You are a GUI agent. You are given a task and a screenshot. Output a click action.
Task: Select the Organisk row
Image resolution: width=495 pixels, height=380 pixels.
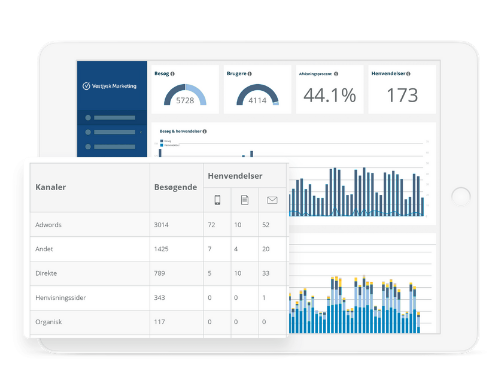(x=158, y=322)
